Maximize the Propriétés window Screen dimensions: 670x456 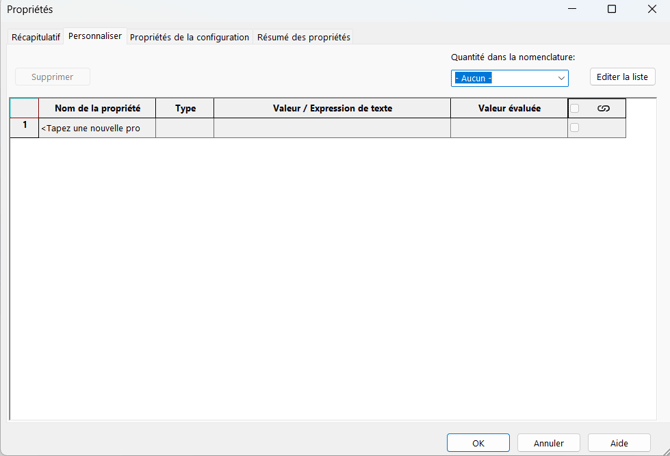point(612,9)
